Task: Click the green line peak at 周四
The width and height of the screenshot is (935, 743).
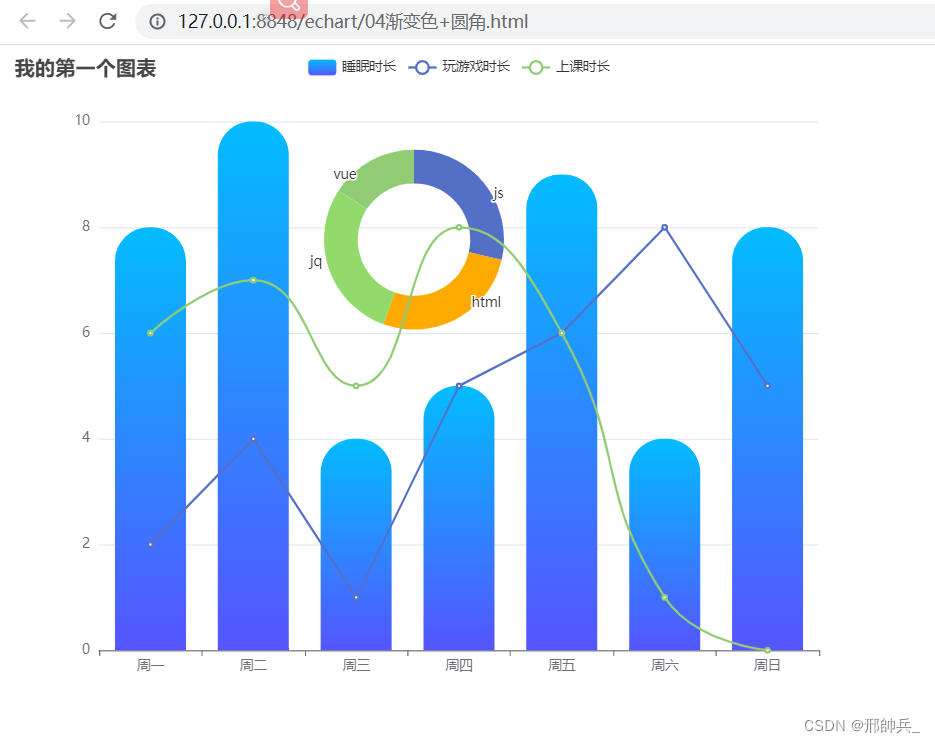Action: click(459, 227)
